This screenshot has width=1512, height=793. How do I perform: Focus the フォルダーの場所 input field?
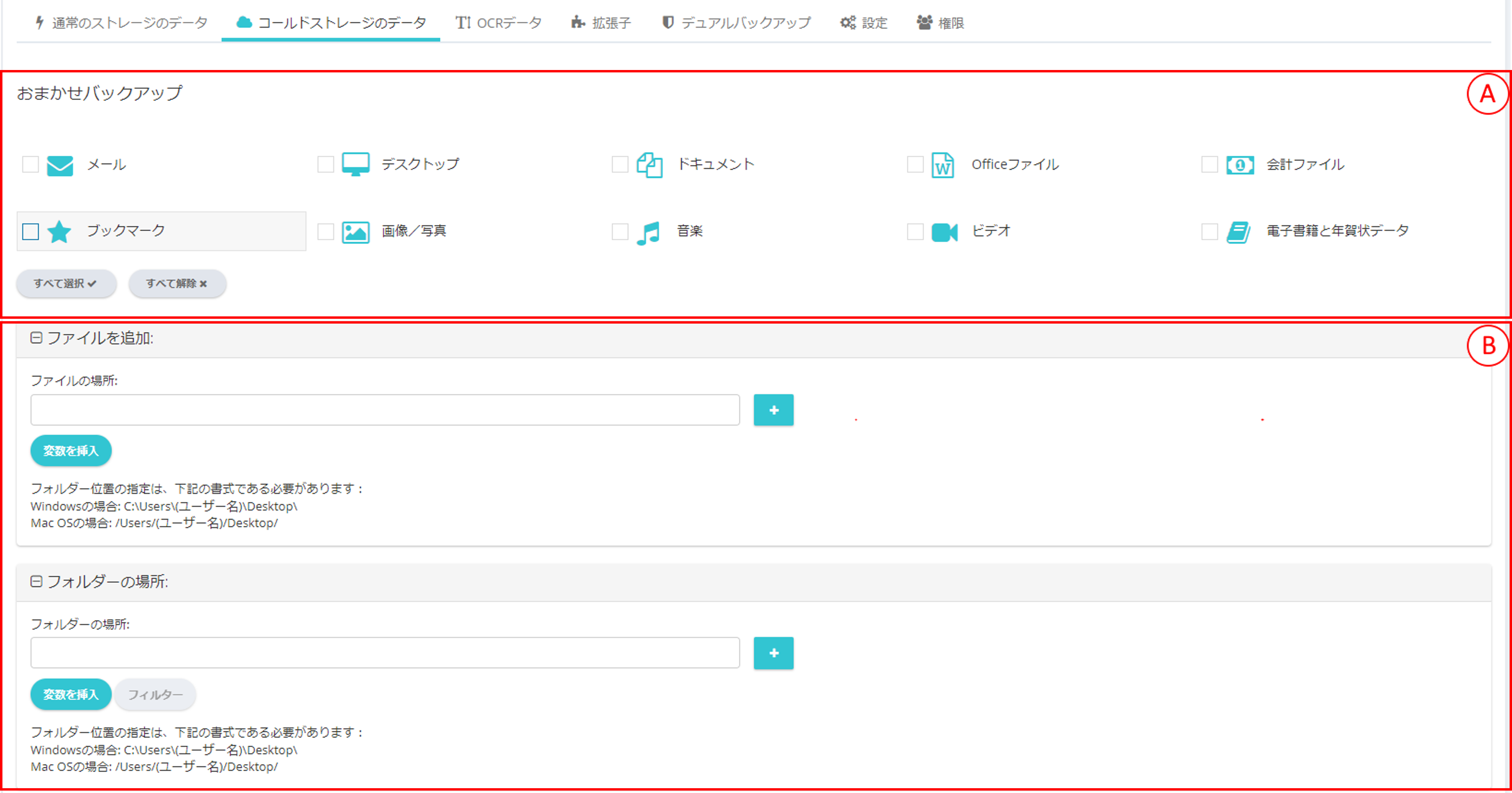[385, 653]
